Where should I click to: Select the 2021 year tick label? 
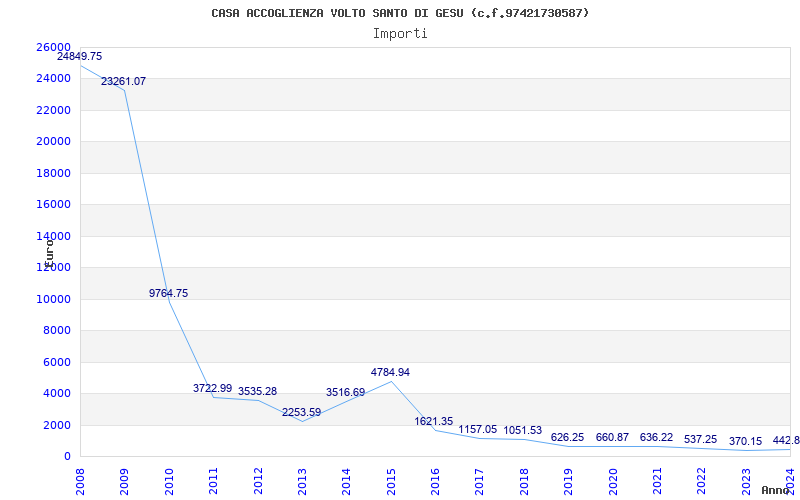[x=657, y=481]
